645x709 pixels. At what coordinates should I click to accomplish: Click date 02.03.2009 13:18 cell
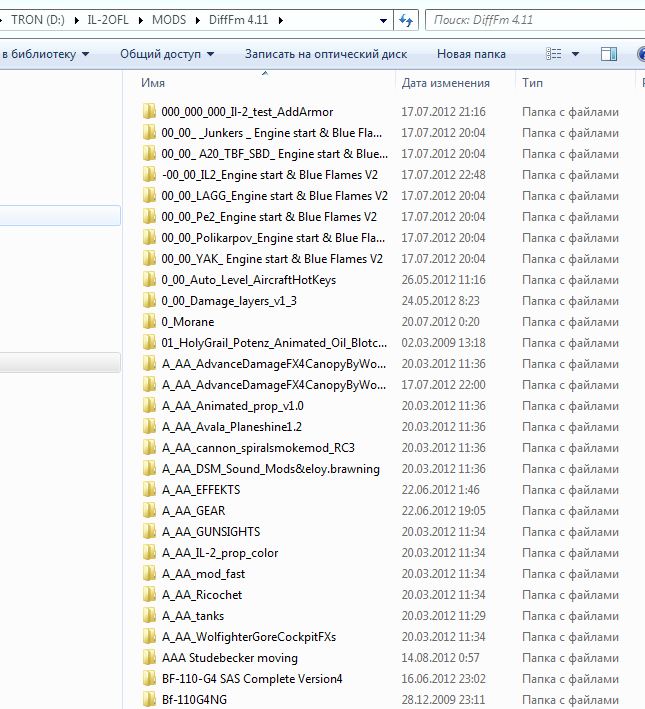(443, 343)
